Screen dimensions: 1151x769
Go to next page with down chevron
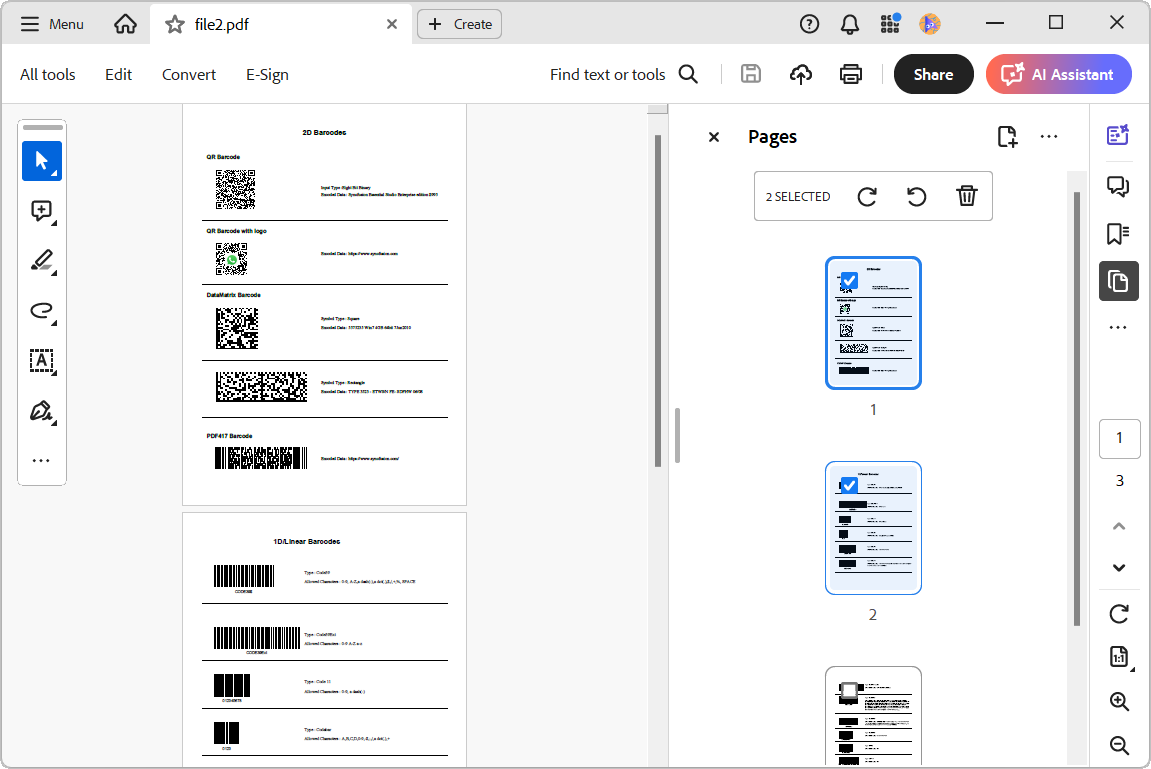[x=1119, y=568]
